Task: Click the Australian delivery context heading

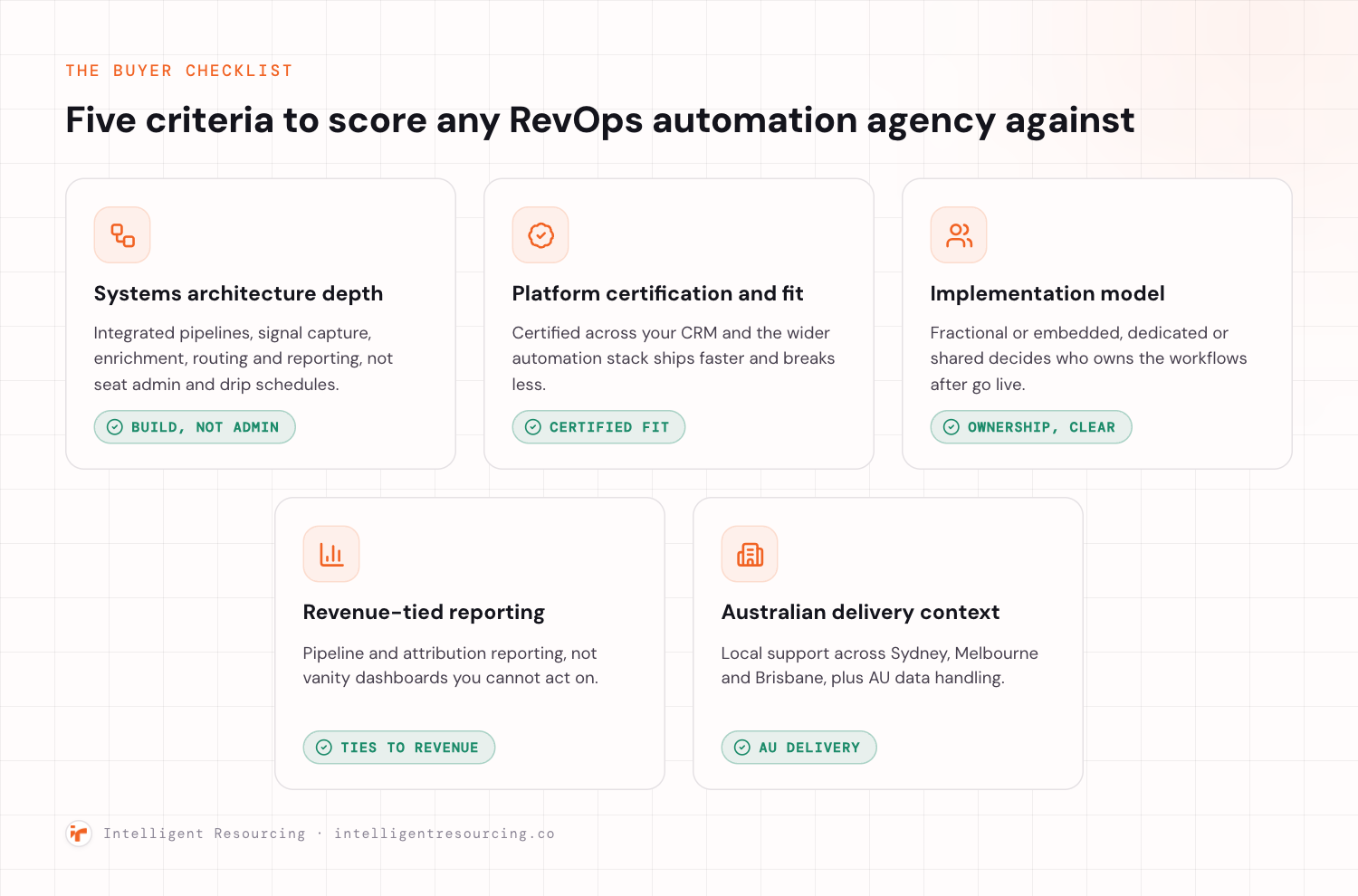Action: [x=860, y=612]
